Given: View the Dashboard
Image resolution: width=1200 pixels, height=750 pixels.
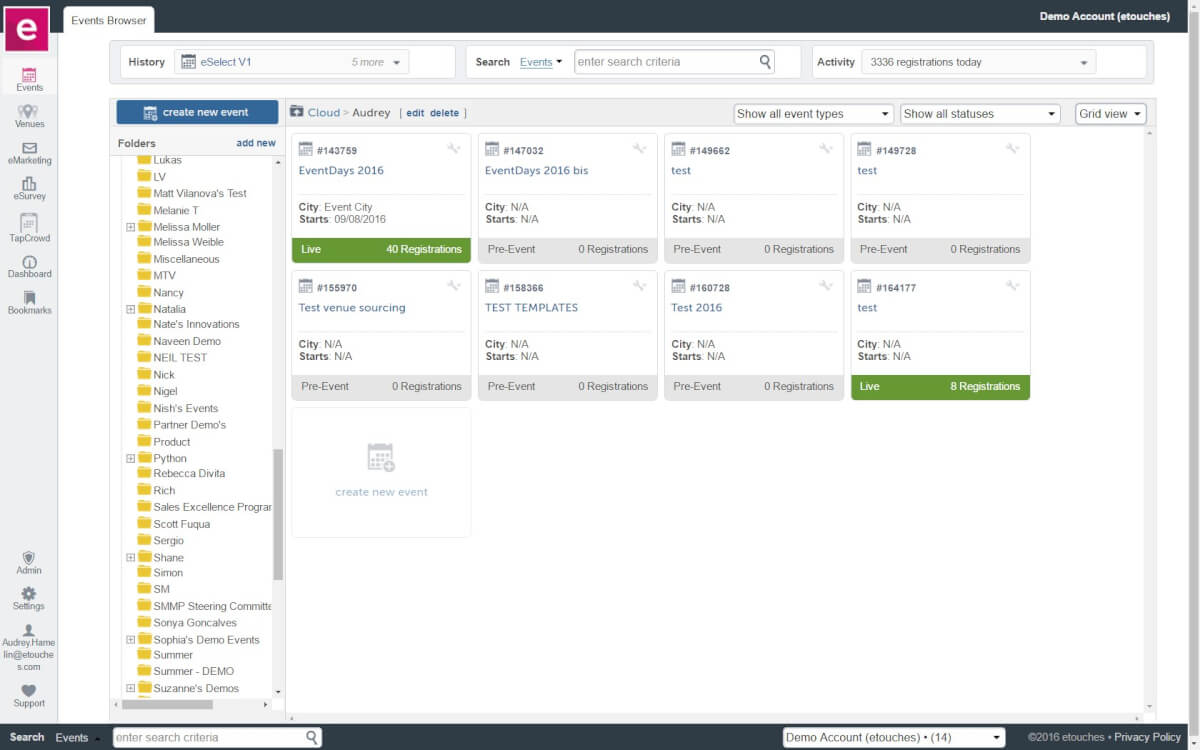Looking at the screenshot, I should pyautogui.click(x=29, y=265).
